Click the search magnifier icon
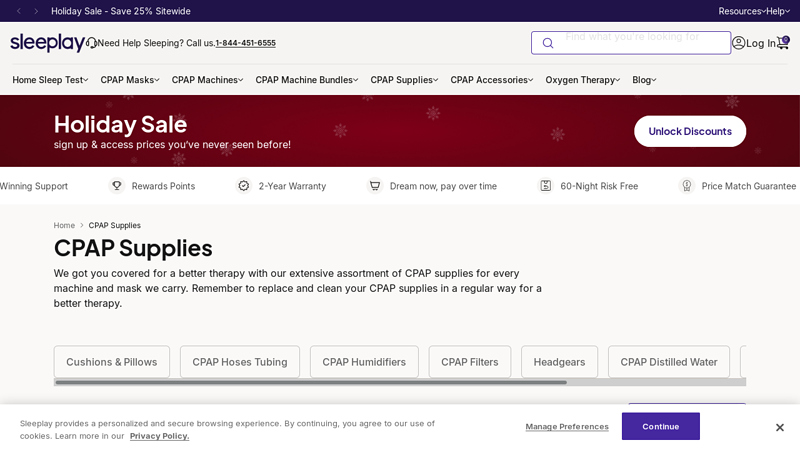Screen dimensions: 800x450 pos(548,43)
